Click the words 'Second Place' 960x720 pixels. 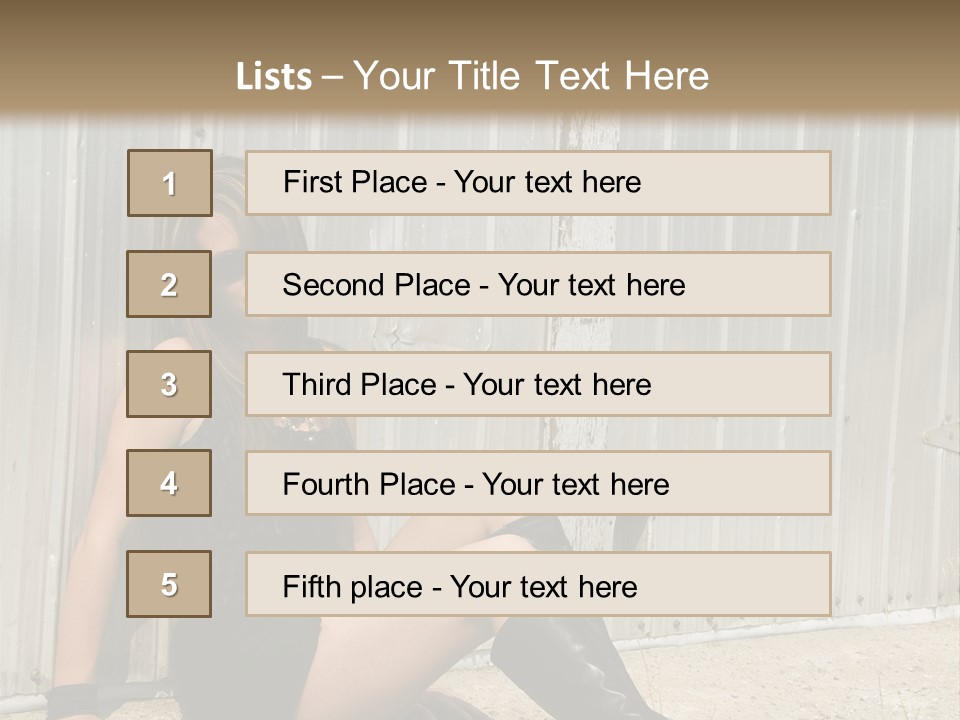tap(376, 285)
